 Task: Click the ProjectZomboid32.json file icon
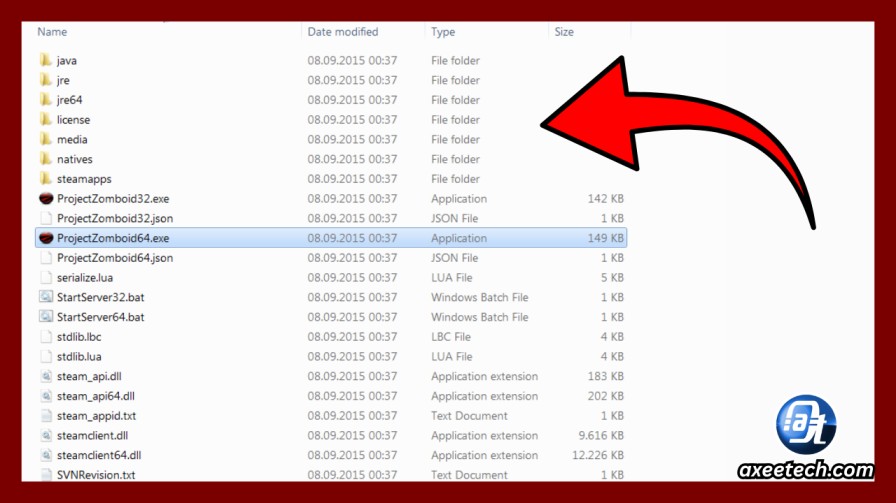coord(46,218)
